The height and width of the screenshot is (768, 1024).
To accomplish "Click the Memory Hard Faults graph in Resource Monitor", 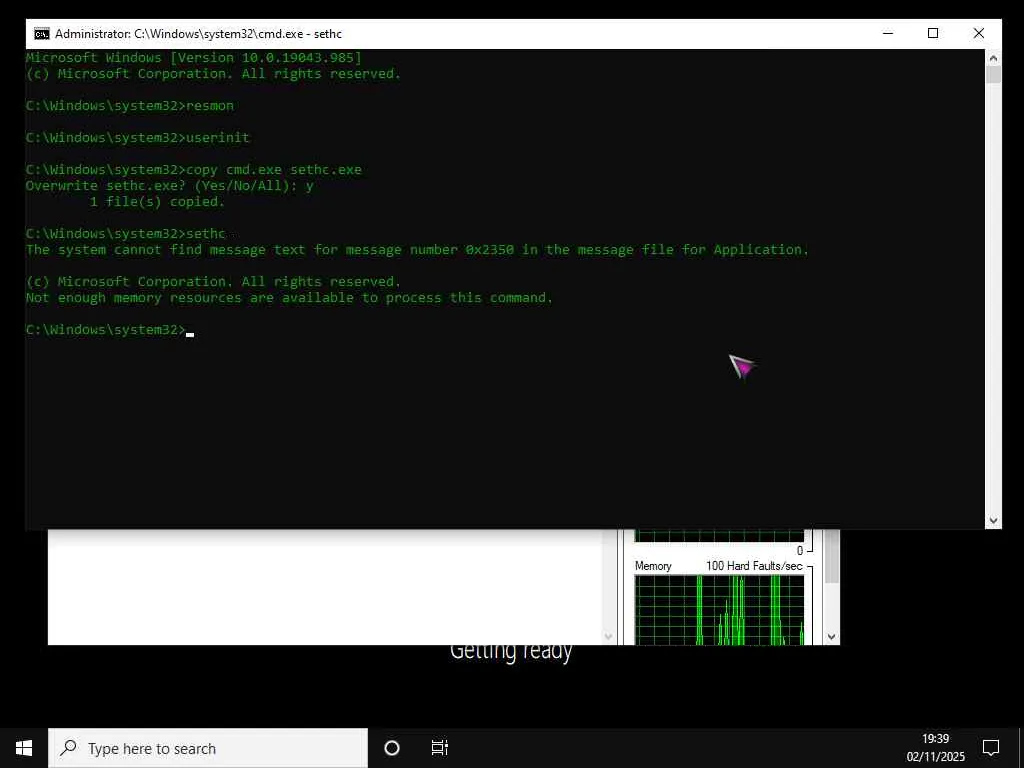I will pyautogui.click(x=719, y=610).
